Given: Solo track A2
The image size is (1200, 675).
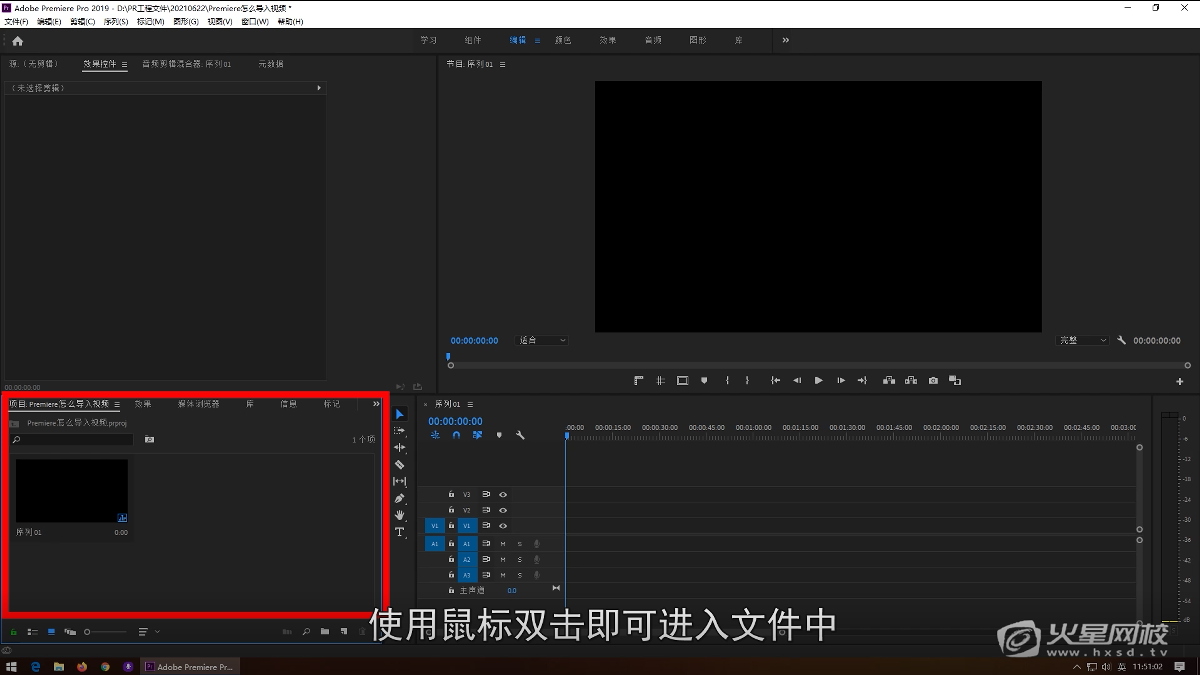Looking at the screenshot, I should [519, 560].
